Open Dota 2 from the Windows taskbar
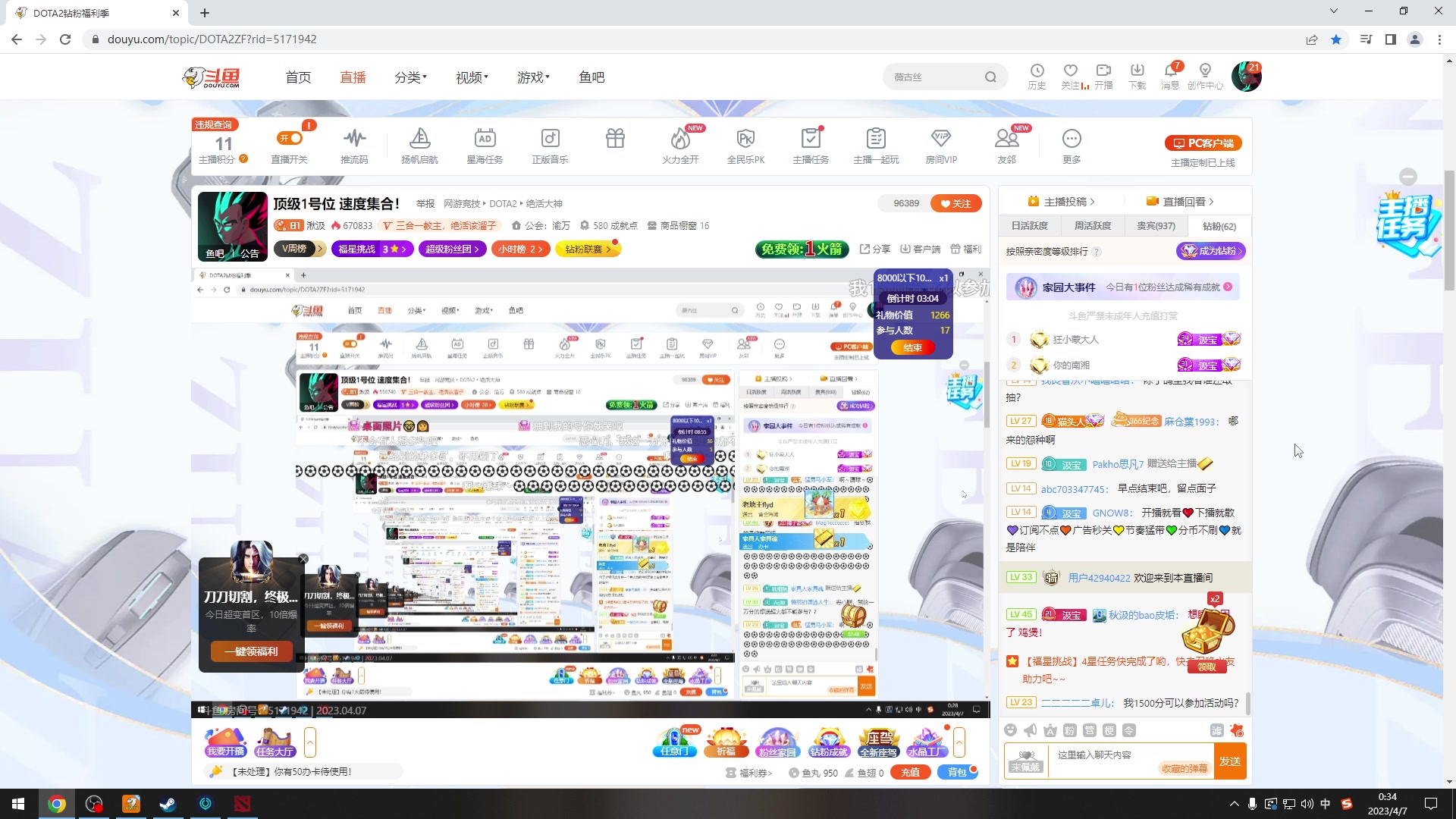 (242, 804)
